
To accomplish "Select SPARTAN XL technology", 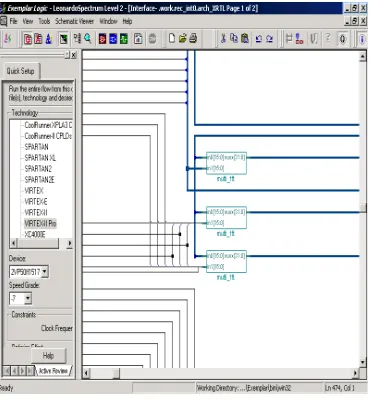I will (40, 158).
